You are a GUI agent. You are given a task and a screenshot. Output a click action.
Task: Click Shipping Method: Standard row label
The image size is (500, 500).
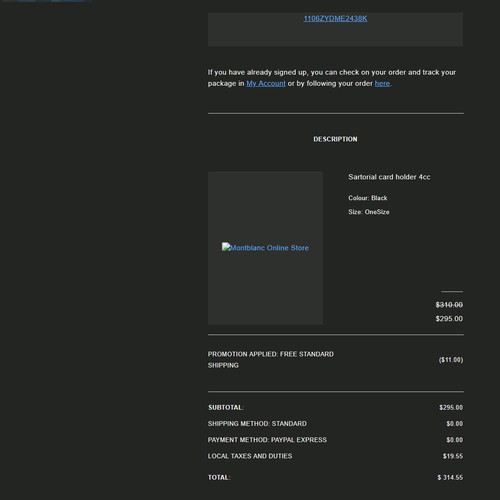257,424
